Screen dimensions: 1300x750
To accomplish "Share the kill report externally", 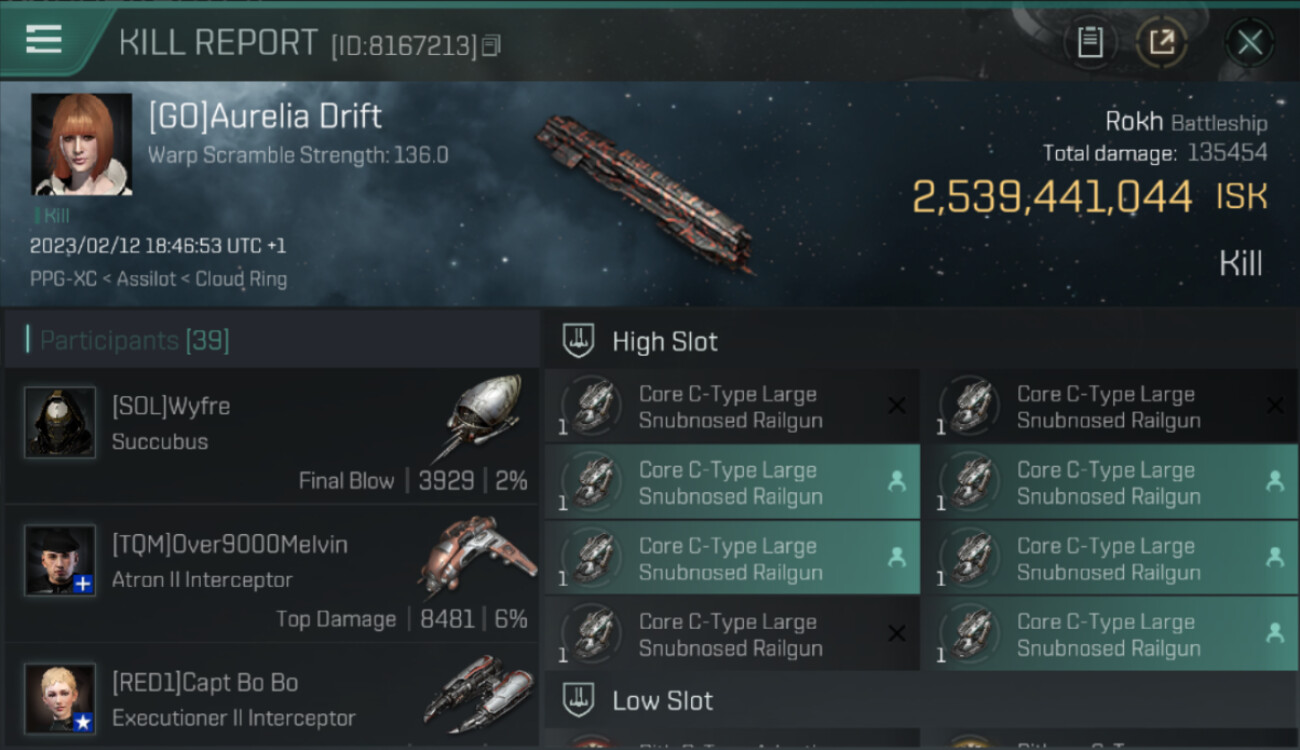I will 1161,42.
